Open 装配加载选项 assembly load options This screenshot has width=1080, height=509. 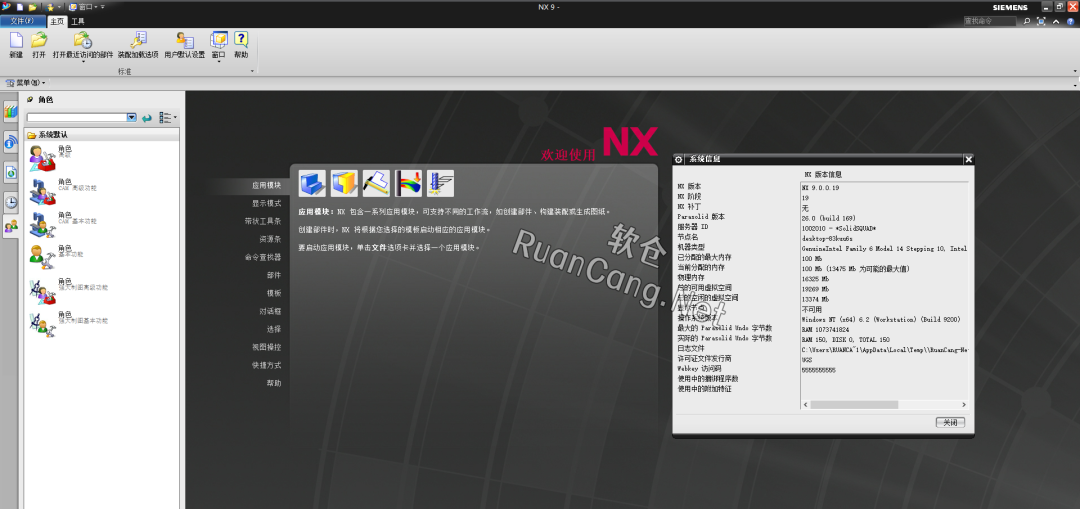[138, 40]
